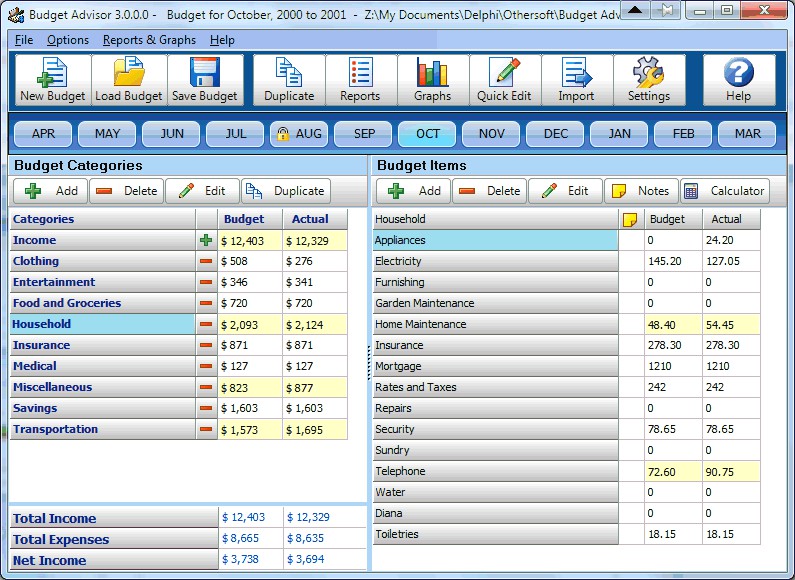Click the New Budget toolbar icon
The width and height of the screenshot is (795, 580).
pos(52,72)
